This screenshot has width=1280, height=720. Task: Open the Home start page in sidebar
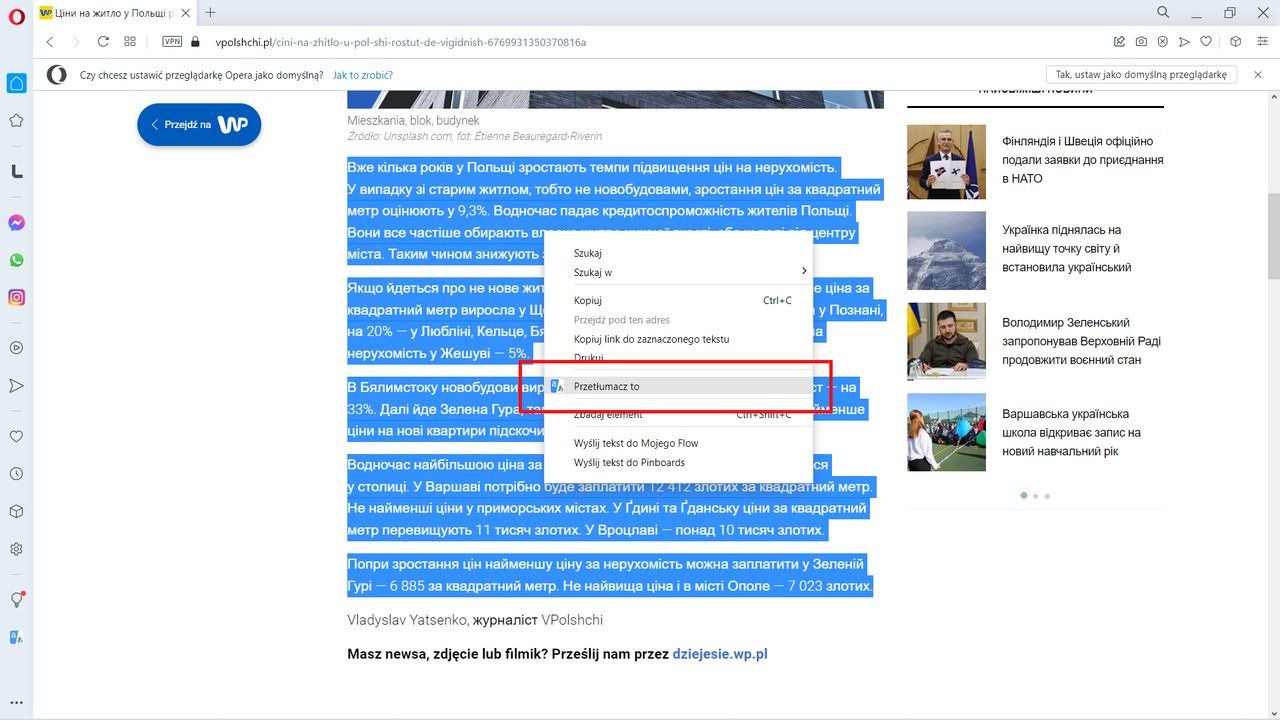16,83
